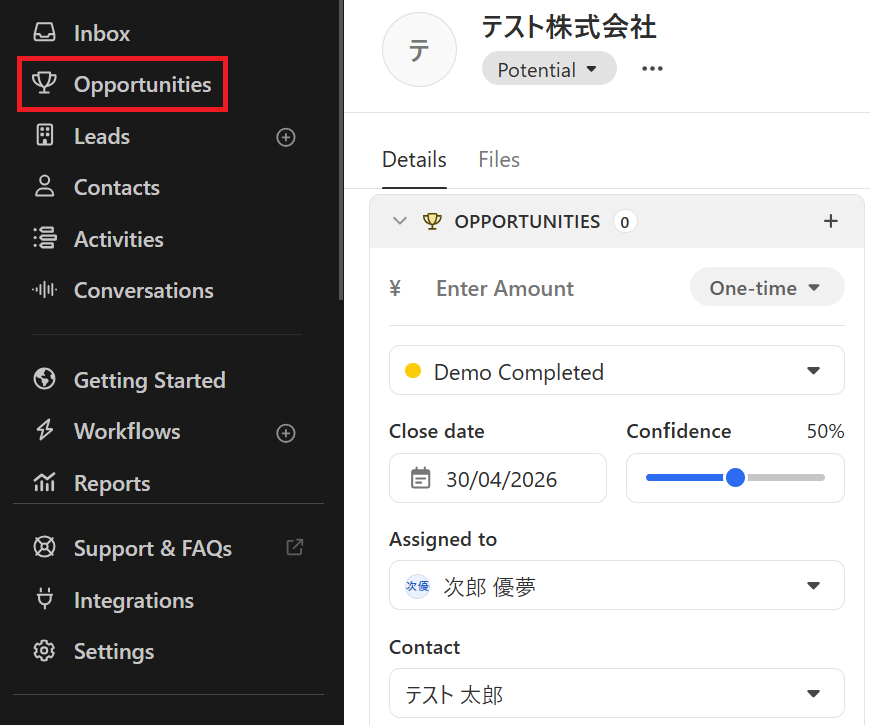870x725 pixels.
Task: Add a new lead with plus icon
Action: coord(286,137)
